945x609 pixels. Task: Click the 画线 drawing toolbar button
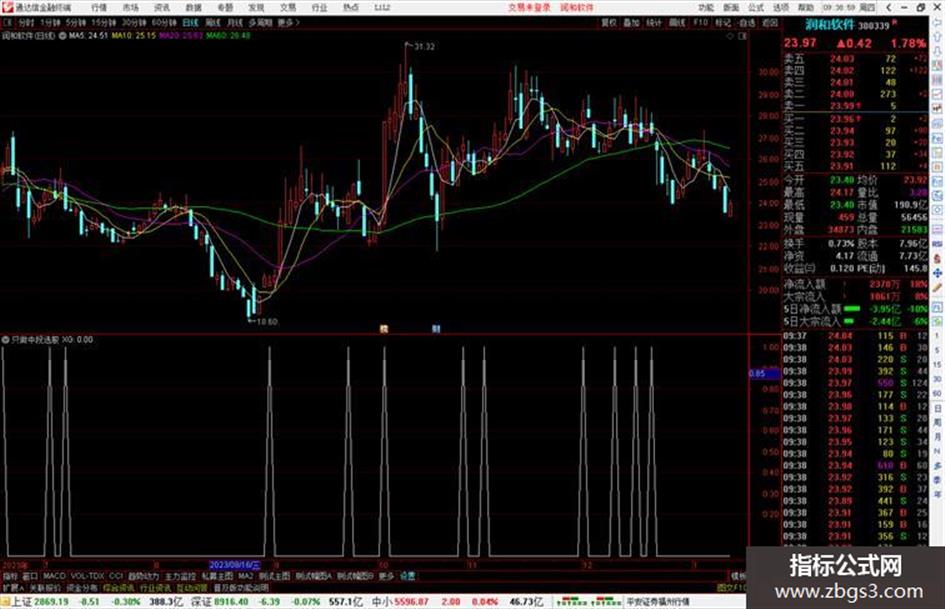click(677, 23)
